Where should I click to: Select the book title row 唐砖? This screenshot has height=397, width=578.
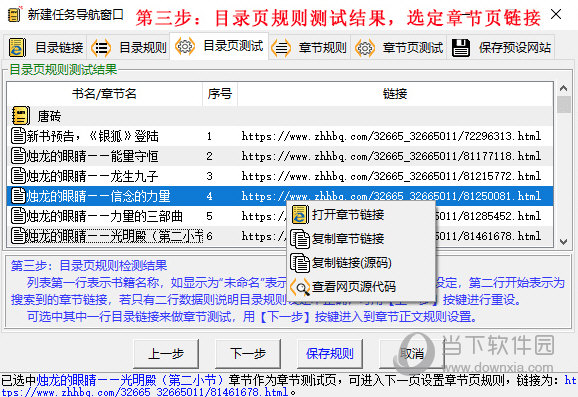click(x=280, y=116)
